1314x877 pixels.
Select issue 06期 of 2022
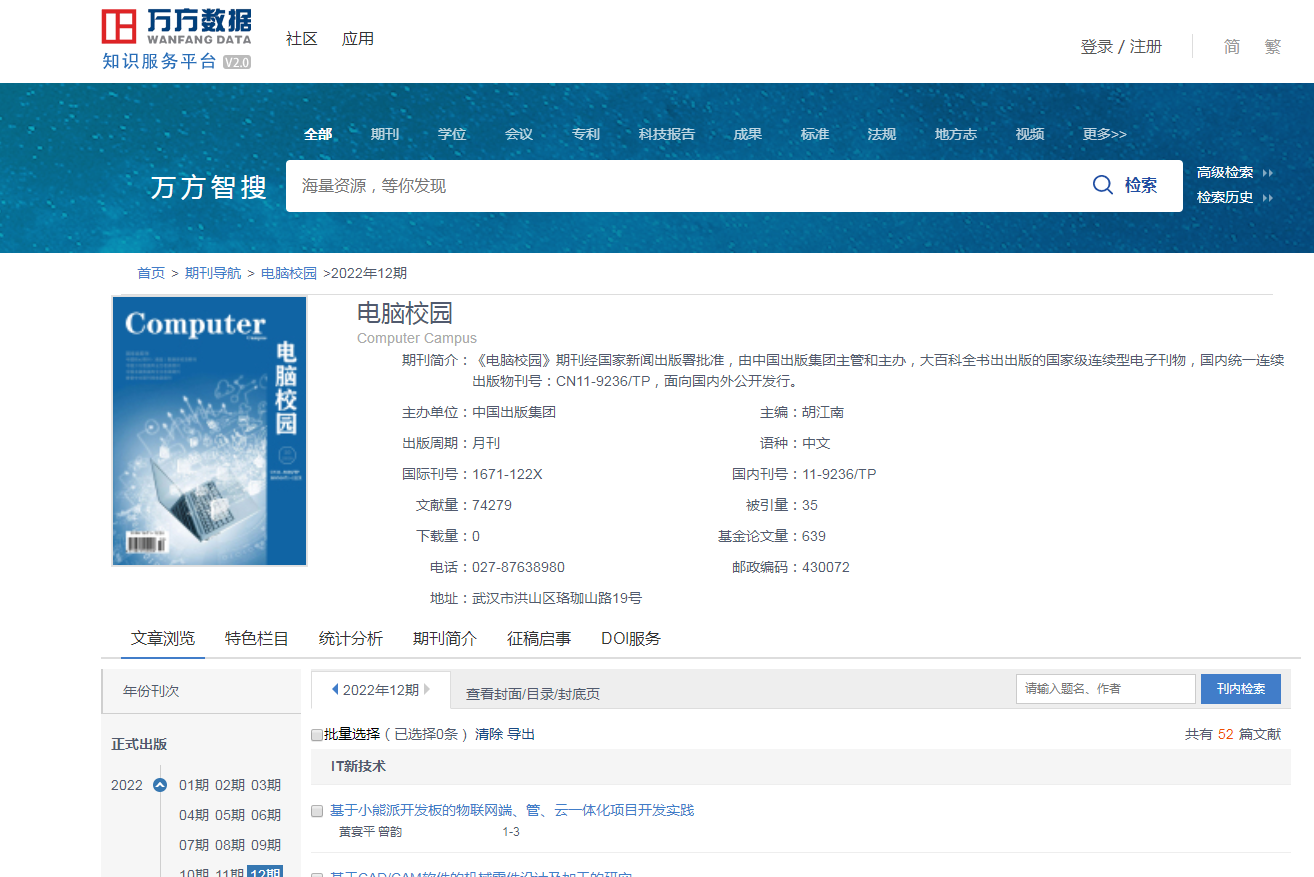click(266, 815)
